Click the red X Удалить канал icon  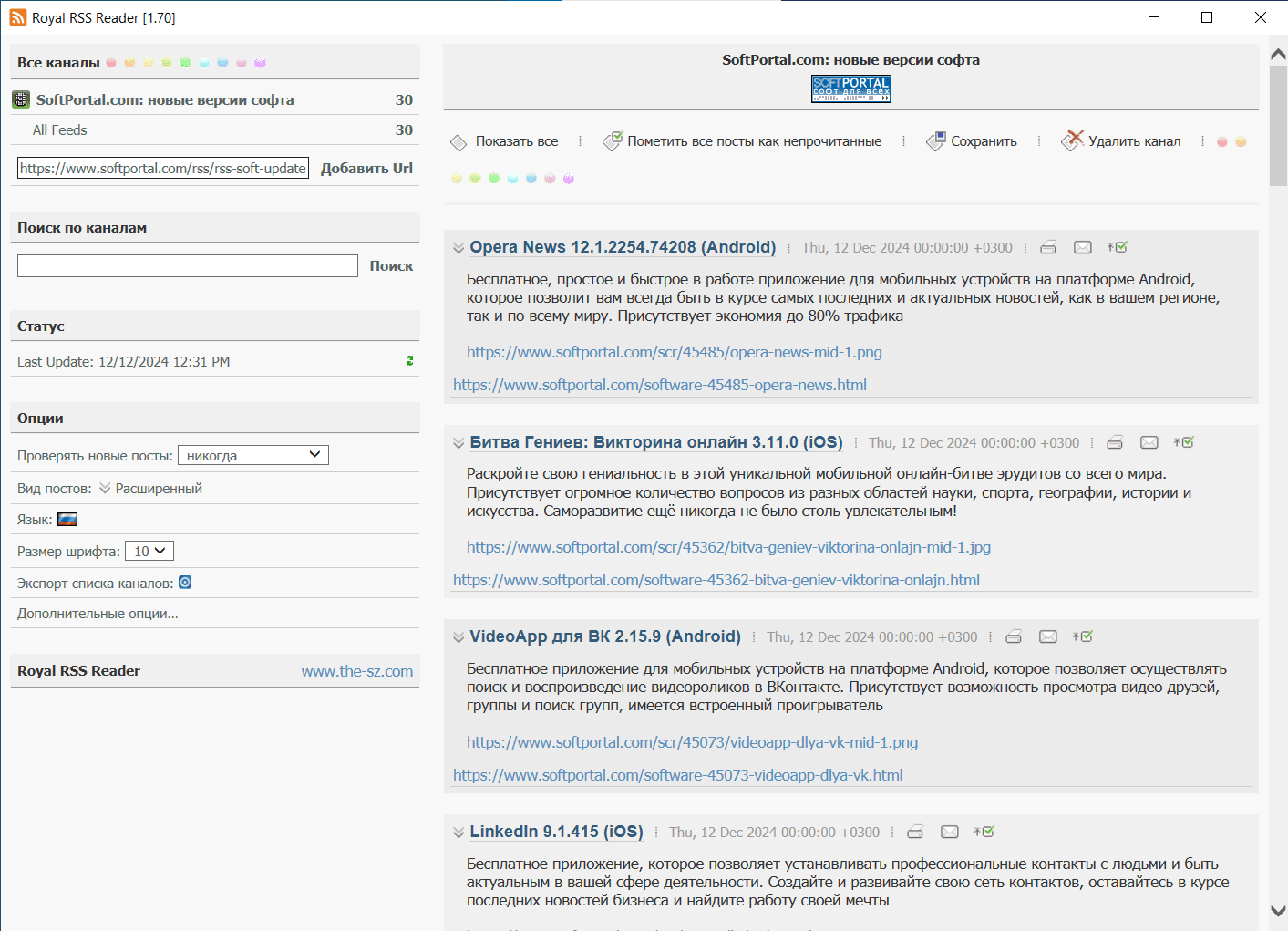(x=1073, y=140)
